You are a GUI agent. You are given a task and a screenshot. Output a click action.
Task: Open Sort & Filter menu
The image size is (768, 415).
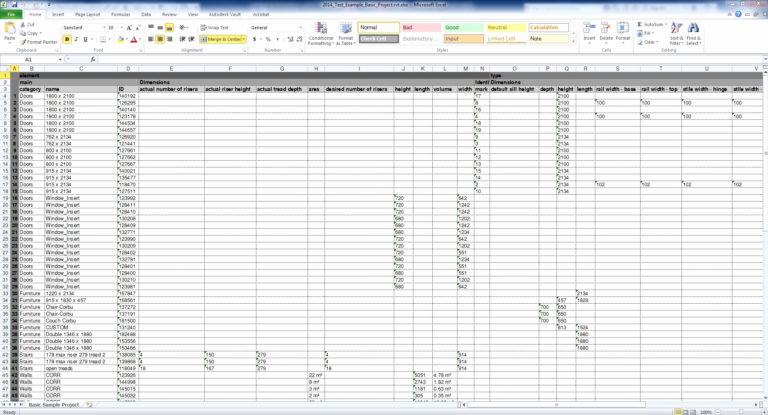tap(676, 33)
